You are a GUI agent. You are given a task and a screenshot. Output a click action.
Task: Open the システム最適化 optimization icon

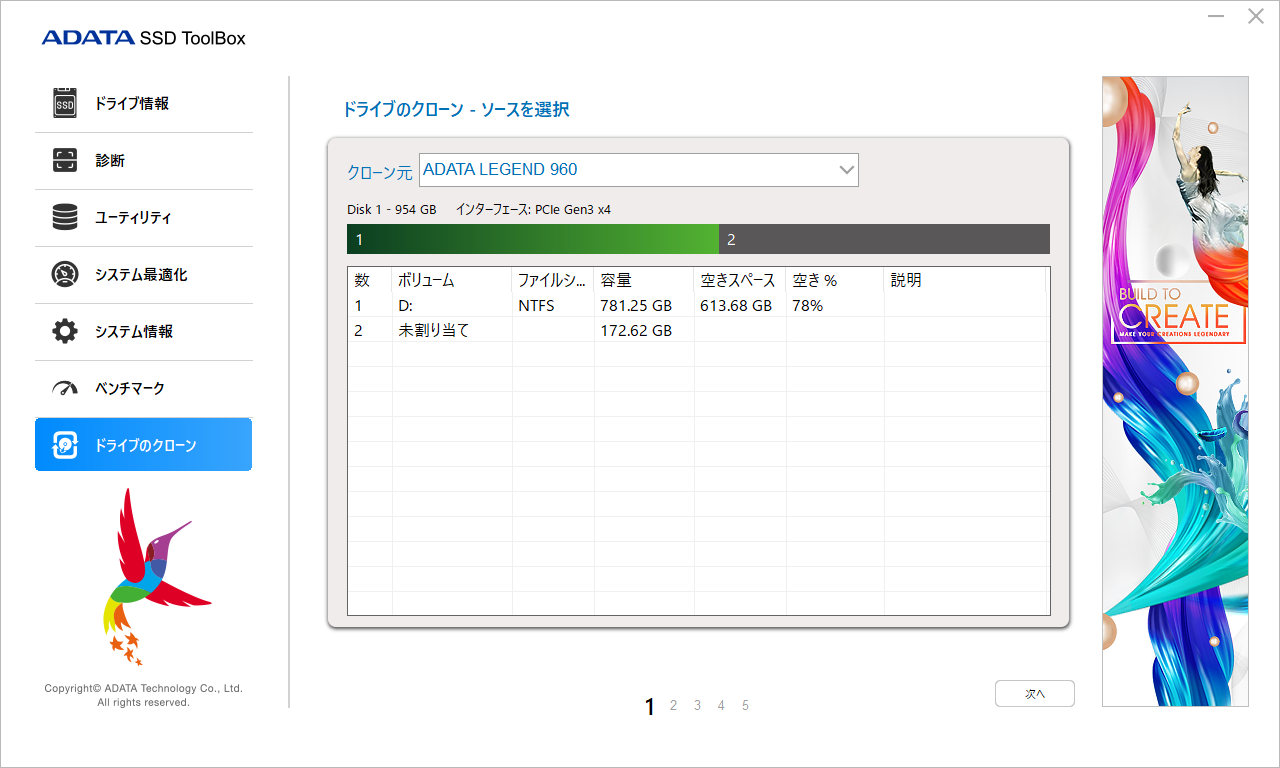[64, 274]
